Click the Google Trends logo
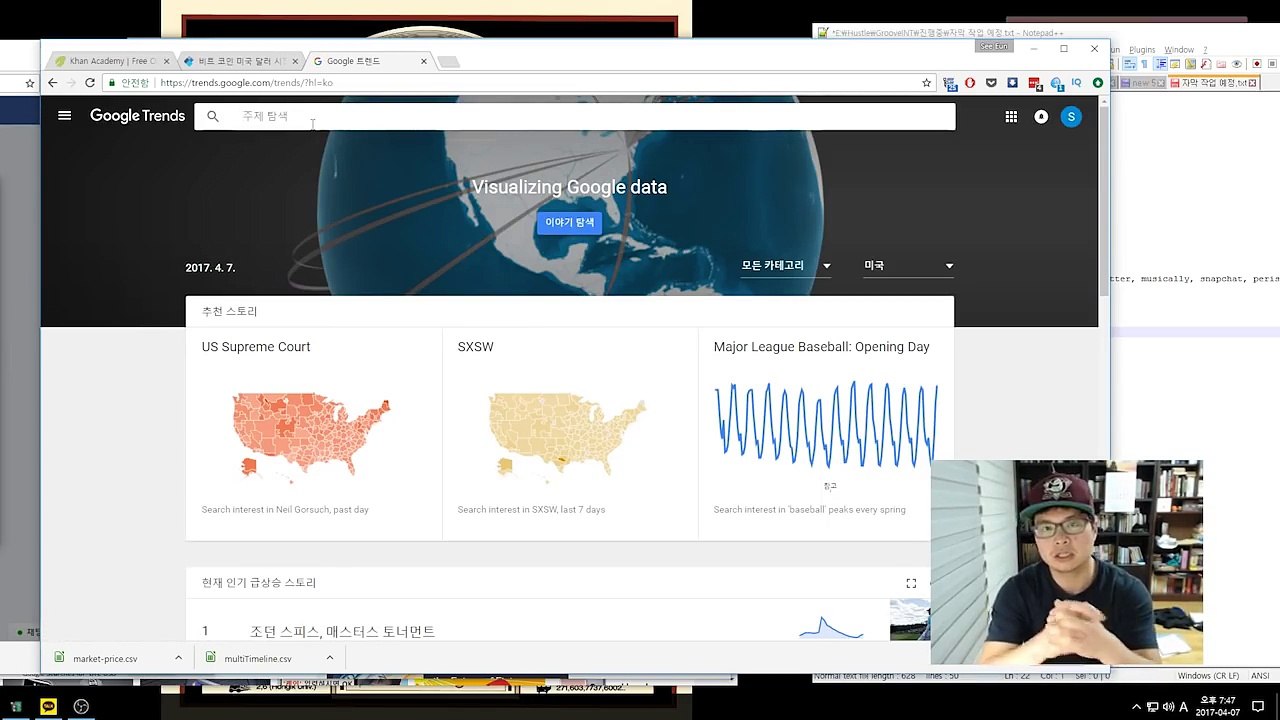The width and height of the screenshot is (1280, 720). (137, 116)
